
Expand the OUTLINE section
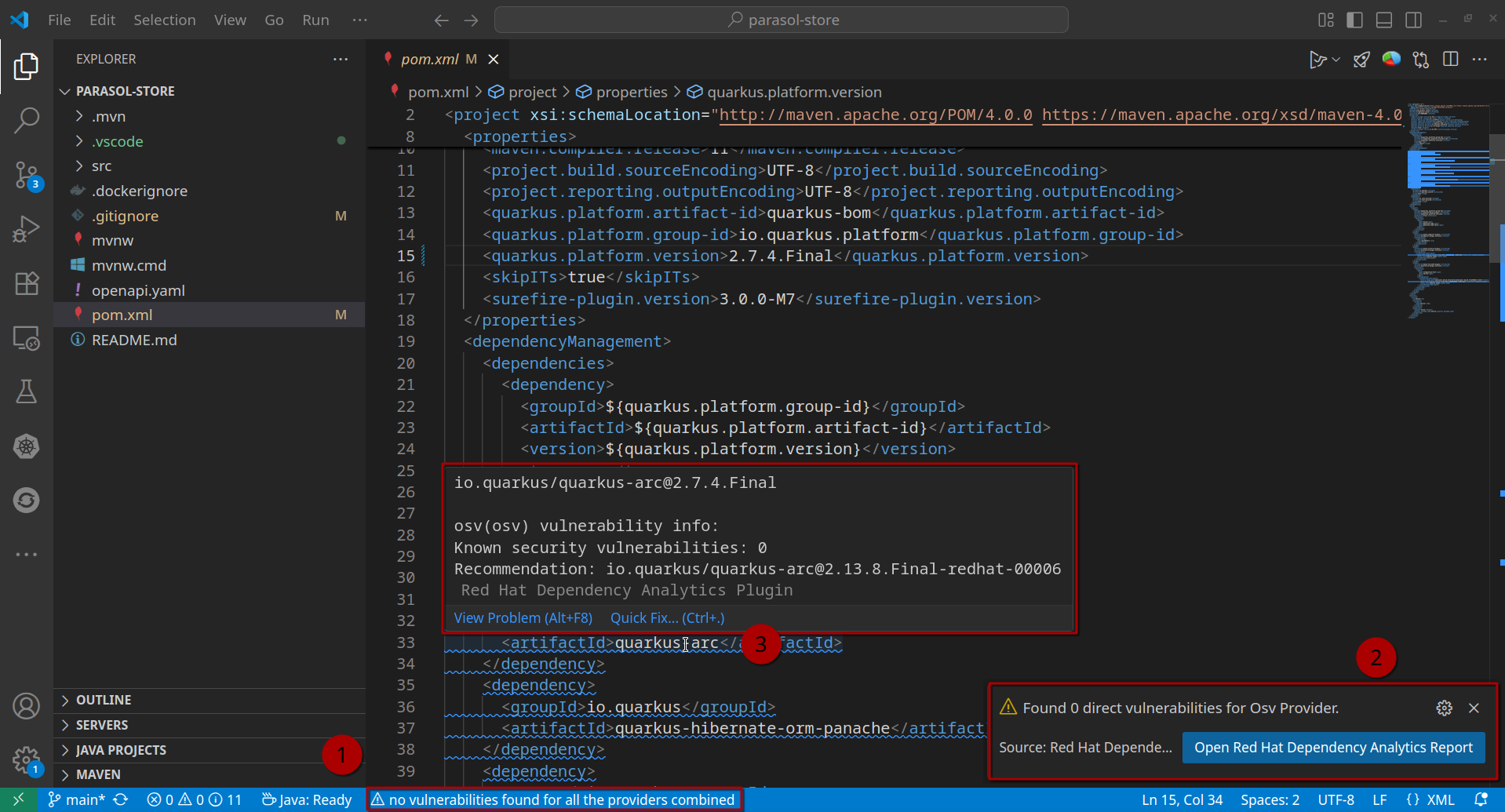pos(104,700)
